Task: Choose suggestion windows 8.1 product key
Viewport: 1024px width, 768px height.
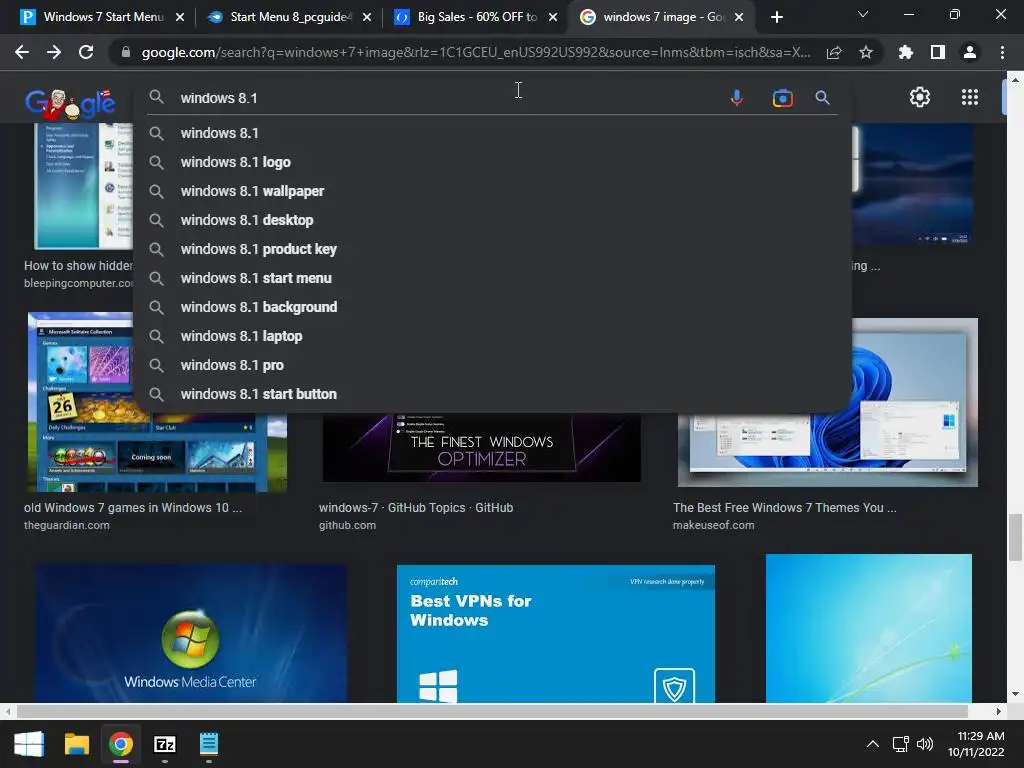Action: tap(492, 249)
